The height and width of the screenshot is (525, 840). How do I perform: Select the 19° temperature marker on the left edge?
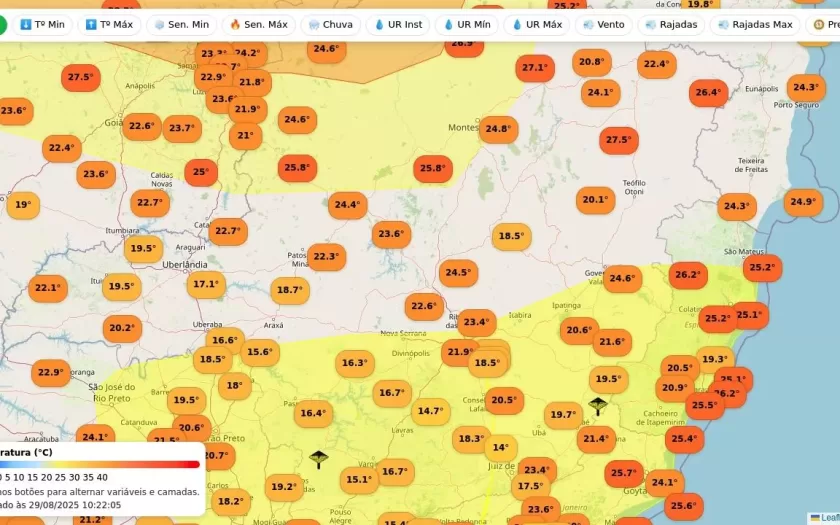(x=22, y=205)
